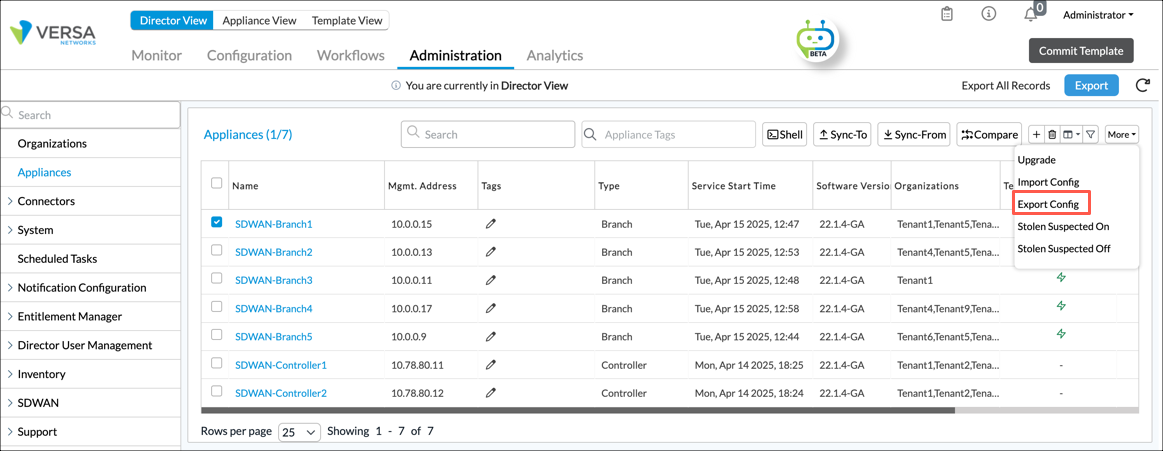Click the Versa Networks logo

[x=53, y=34]
